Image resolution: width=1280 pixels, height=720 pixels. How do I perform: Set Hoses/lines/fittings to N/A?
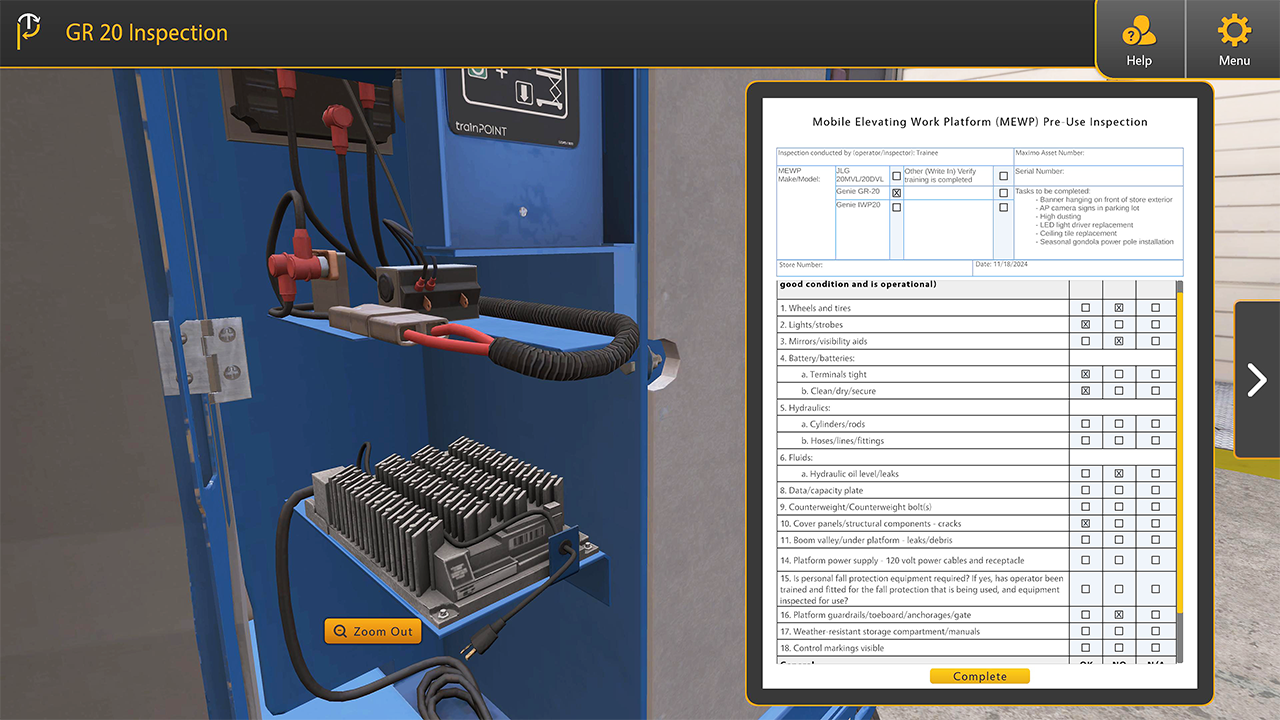click(1155, 440)
